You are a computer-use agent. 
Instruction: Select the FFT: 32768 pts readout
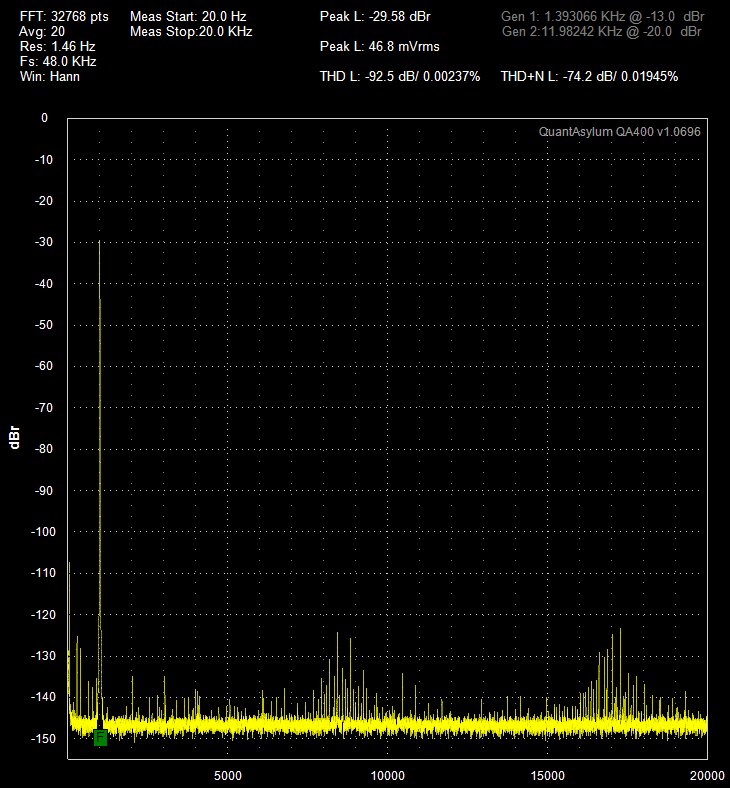[x=64, y=17]
